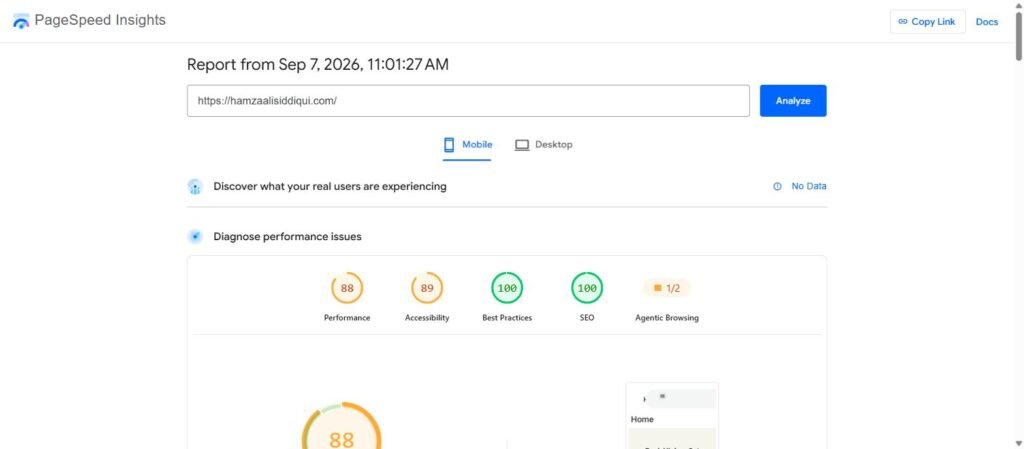
Task: Click the SEO label
Action: 587,318
